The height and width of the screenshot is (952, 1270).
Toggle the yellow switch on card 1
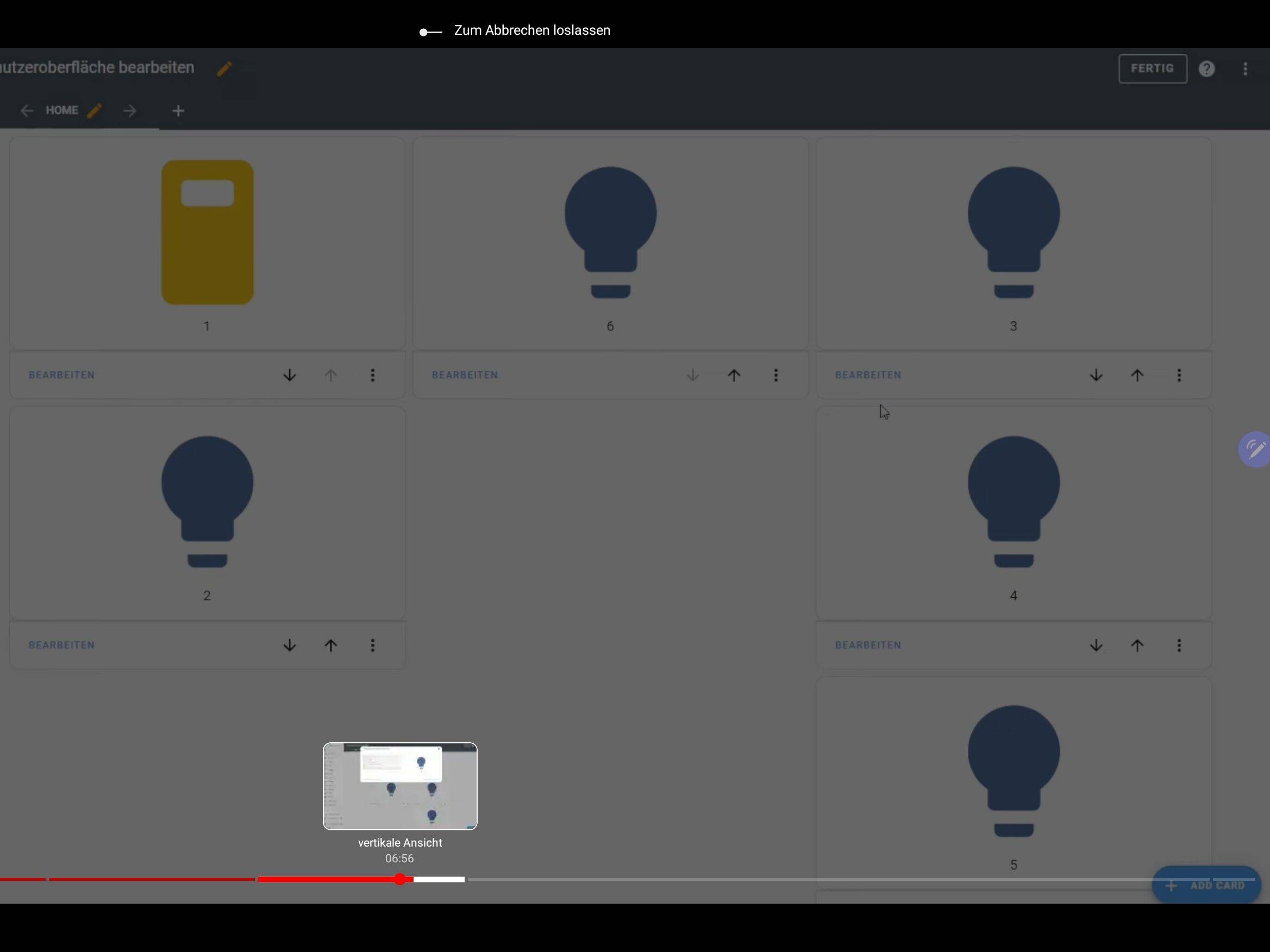[x=207, y=232]
